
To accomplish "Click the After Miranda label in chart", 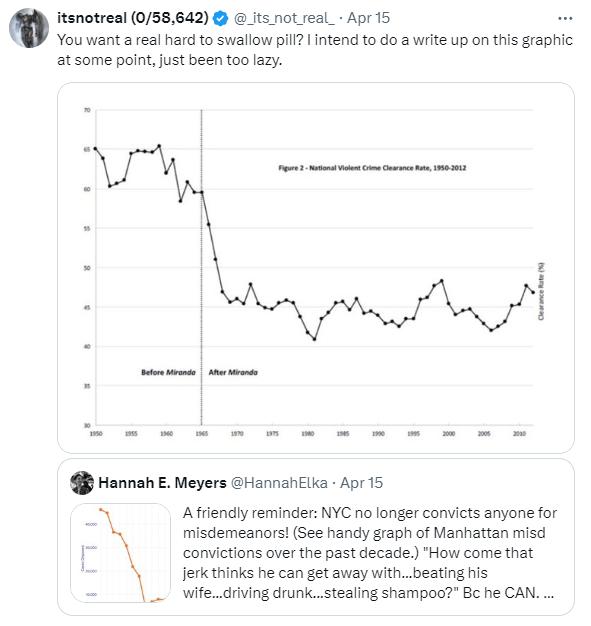I will coord(233,372).
